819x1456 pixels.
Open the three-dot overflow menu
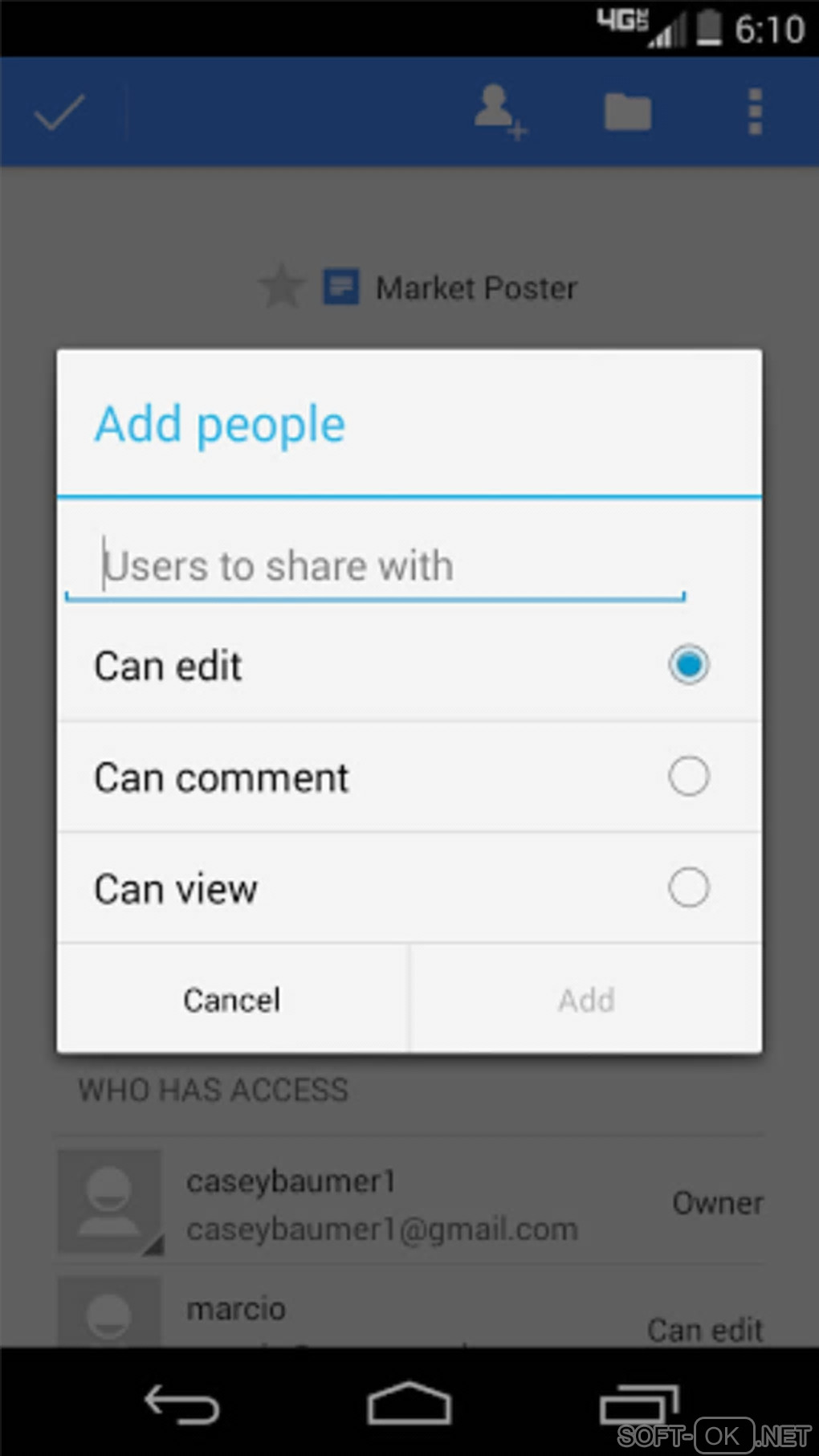point(754,112)
